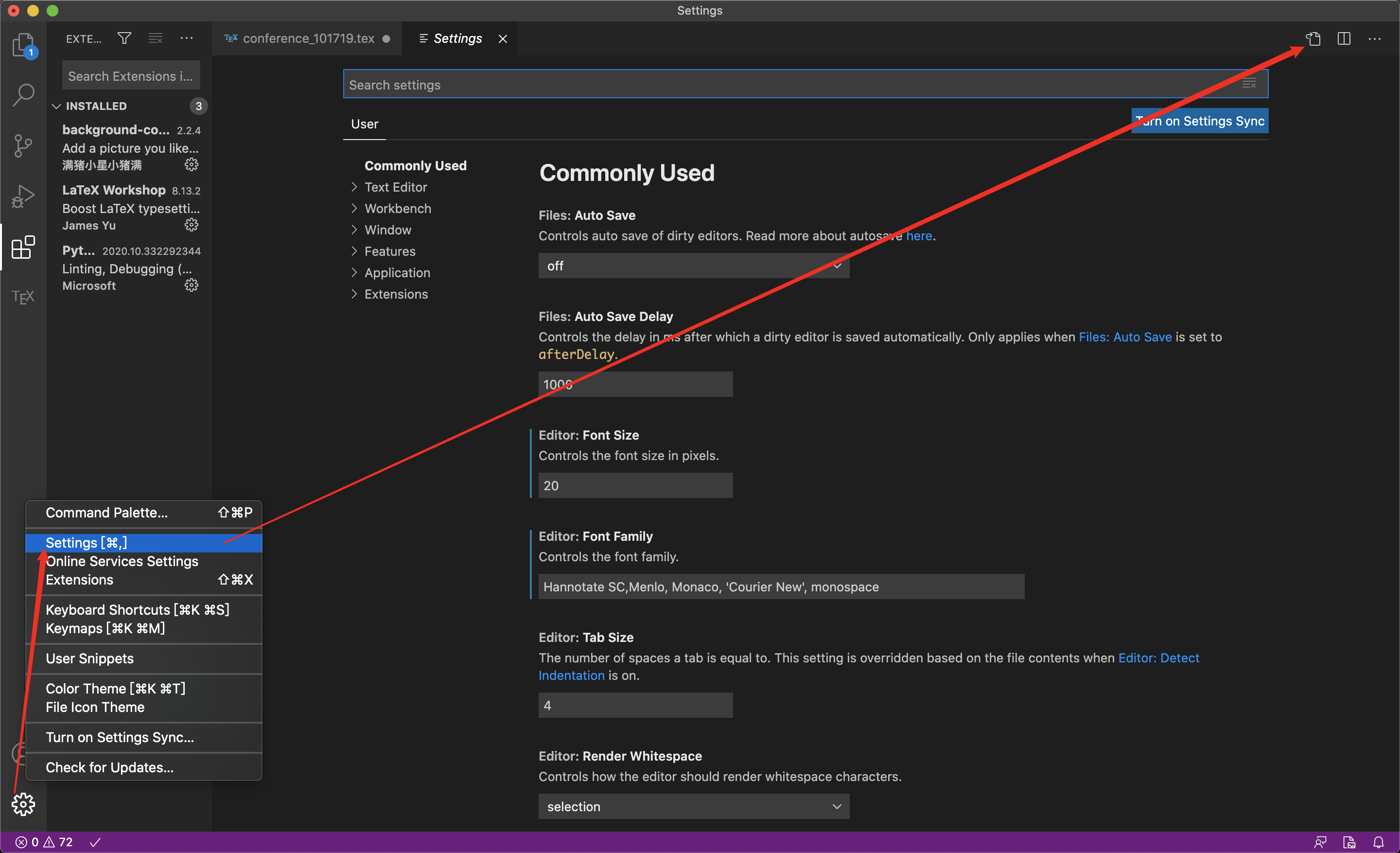Filter extensions with the funnel icon
This screenshot has width=1400, height=853.
click(x=124, y=38)
